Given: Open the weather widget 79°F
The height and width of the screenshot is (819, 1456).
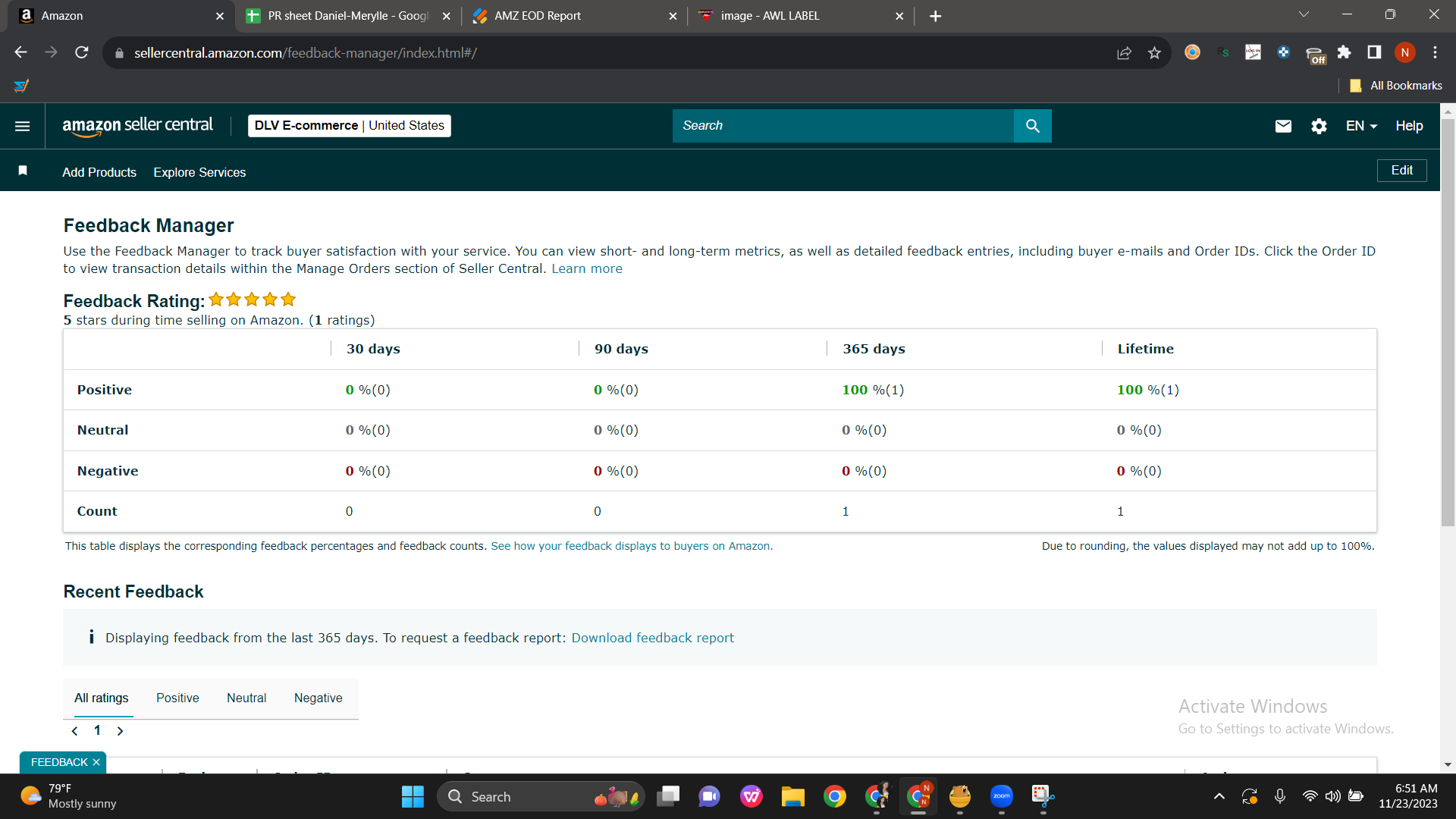Looking at the screenshot, I should [x=68, y=796].
